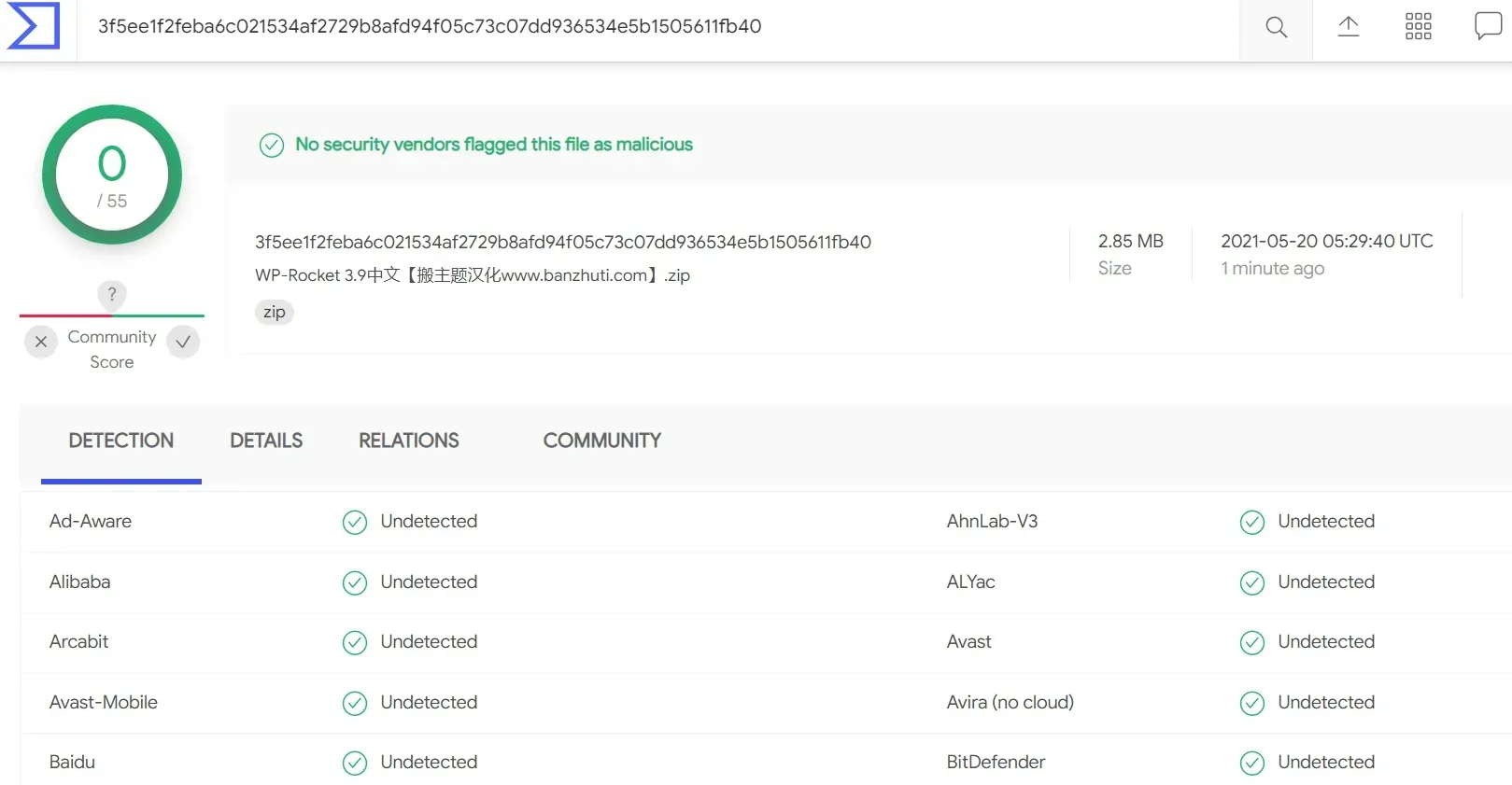The height and width of the screenshot is (785, 1512).
Task: Click the Avira (no cloud) undetected check icon
Action: coord(1252,703)
